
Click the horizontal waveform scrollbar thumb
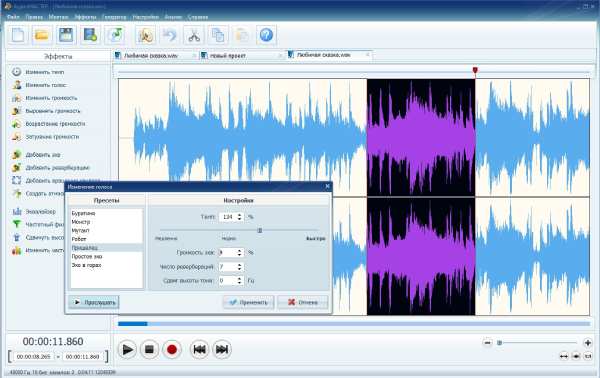pos(133,324)
